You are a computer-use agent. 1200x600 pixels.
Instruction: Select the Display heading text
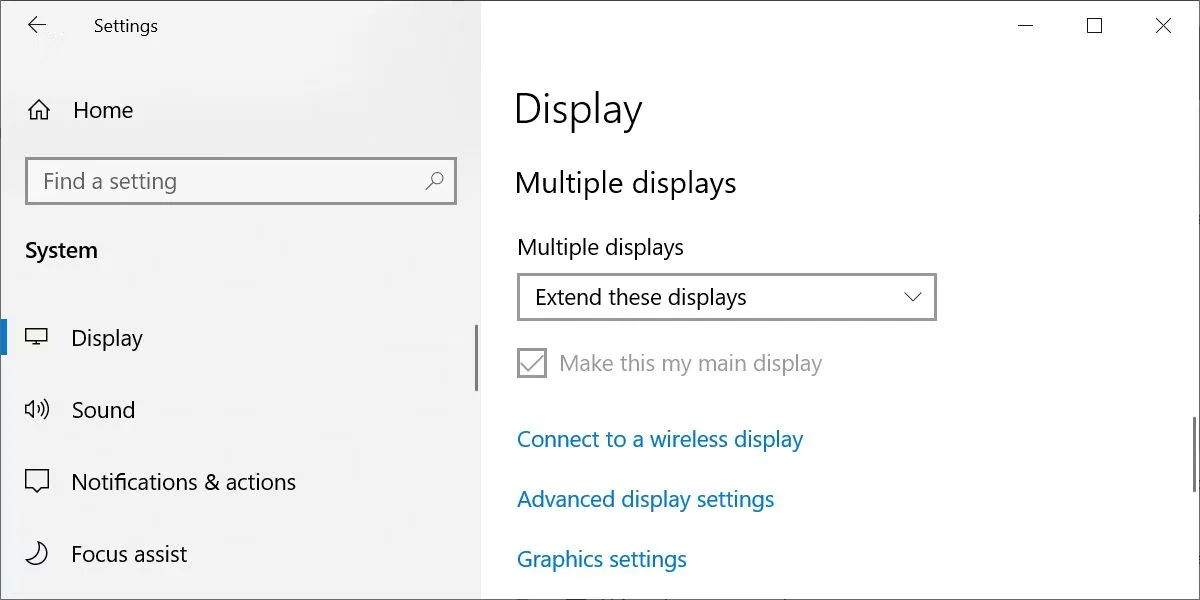578,110
